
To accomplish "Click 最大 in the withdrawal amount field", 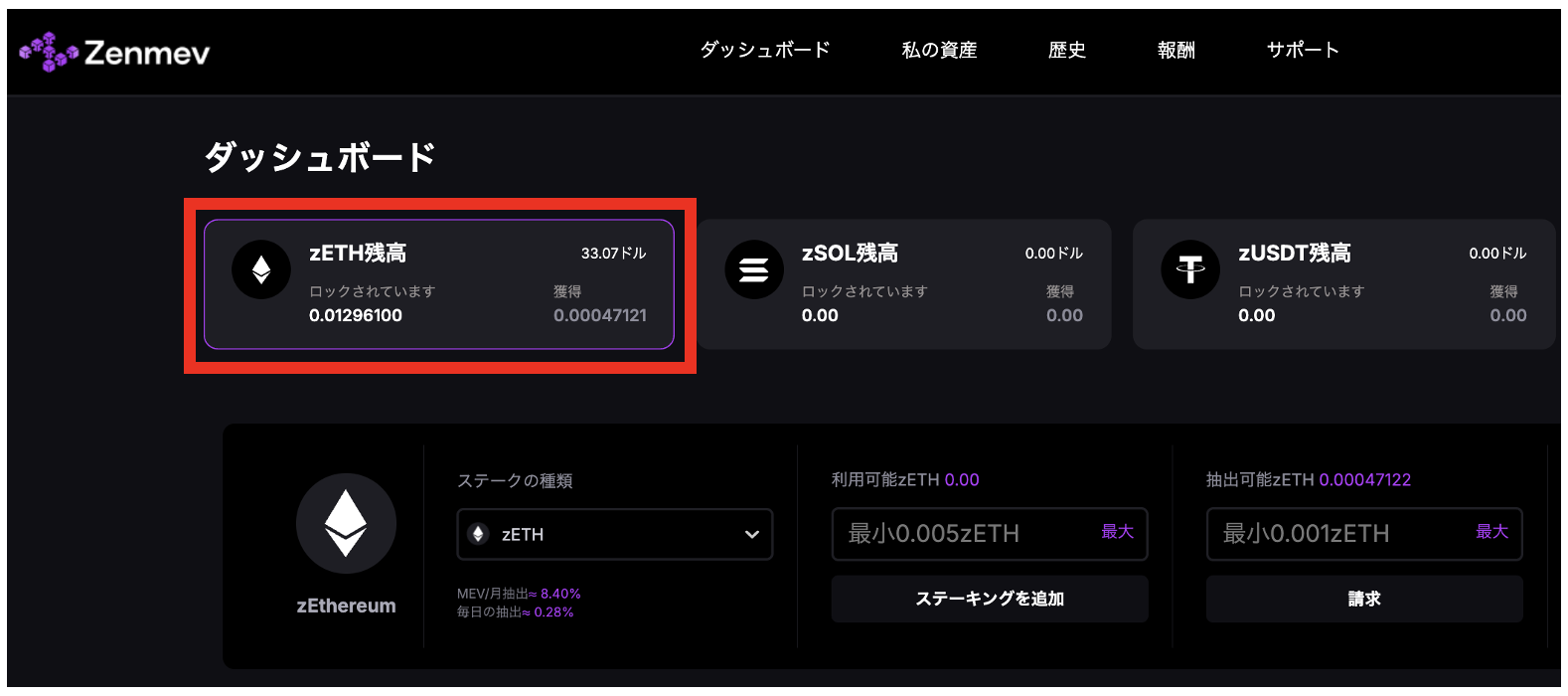I will coord(1491,532).
